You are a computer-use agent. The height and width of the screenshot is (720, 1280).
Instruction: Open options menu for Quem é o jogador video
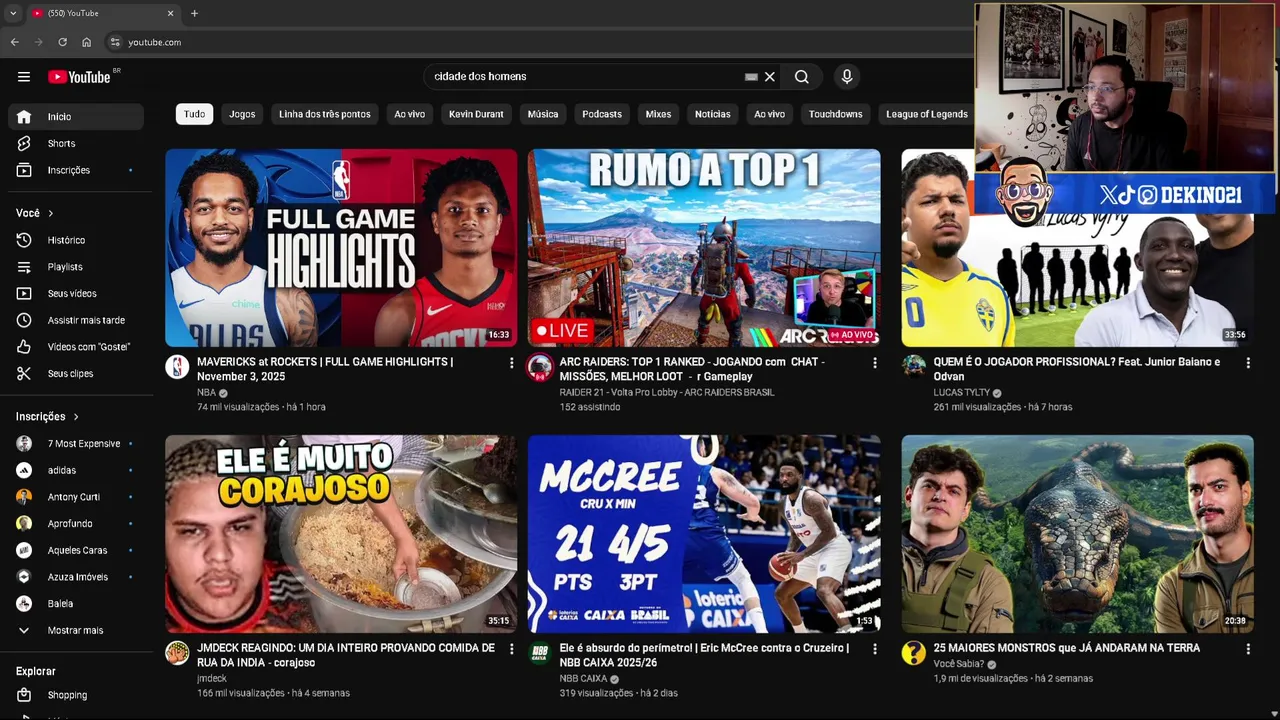click(x=1247, y=363)
